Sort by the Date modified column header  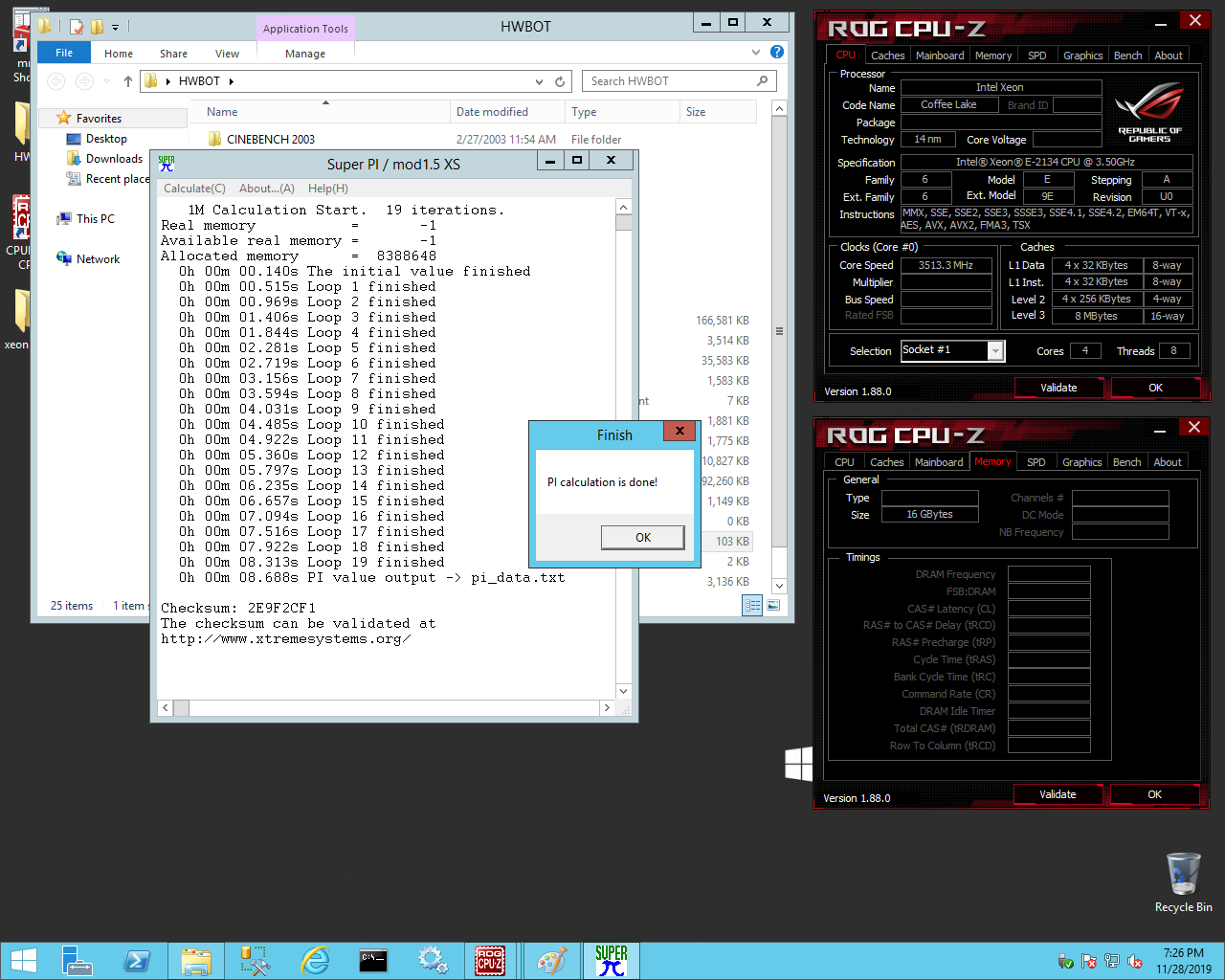point(507,112)
